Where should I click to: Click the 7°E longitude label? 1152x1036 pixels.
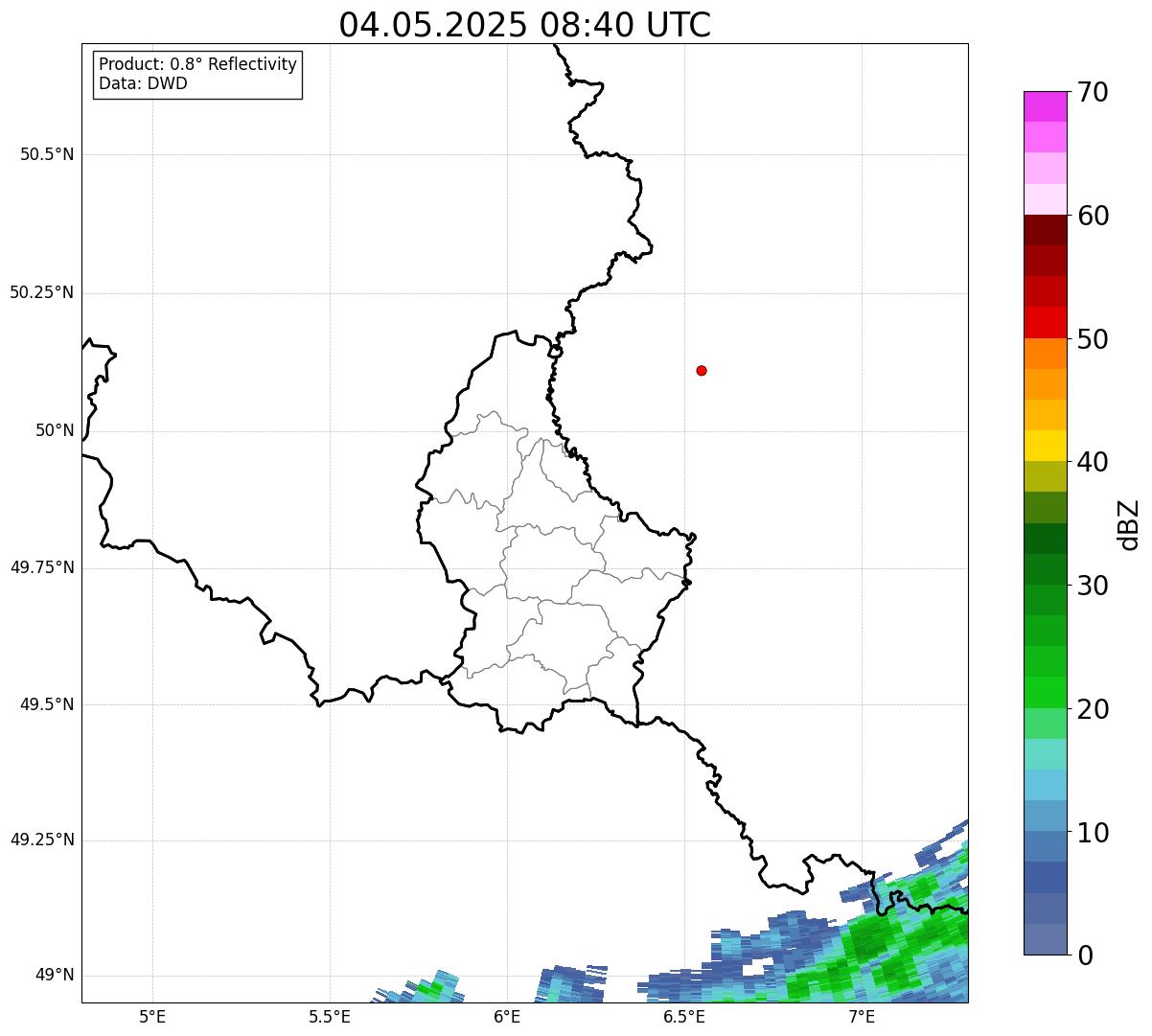tap(862, 1017)
